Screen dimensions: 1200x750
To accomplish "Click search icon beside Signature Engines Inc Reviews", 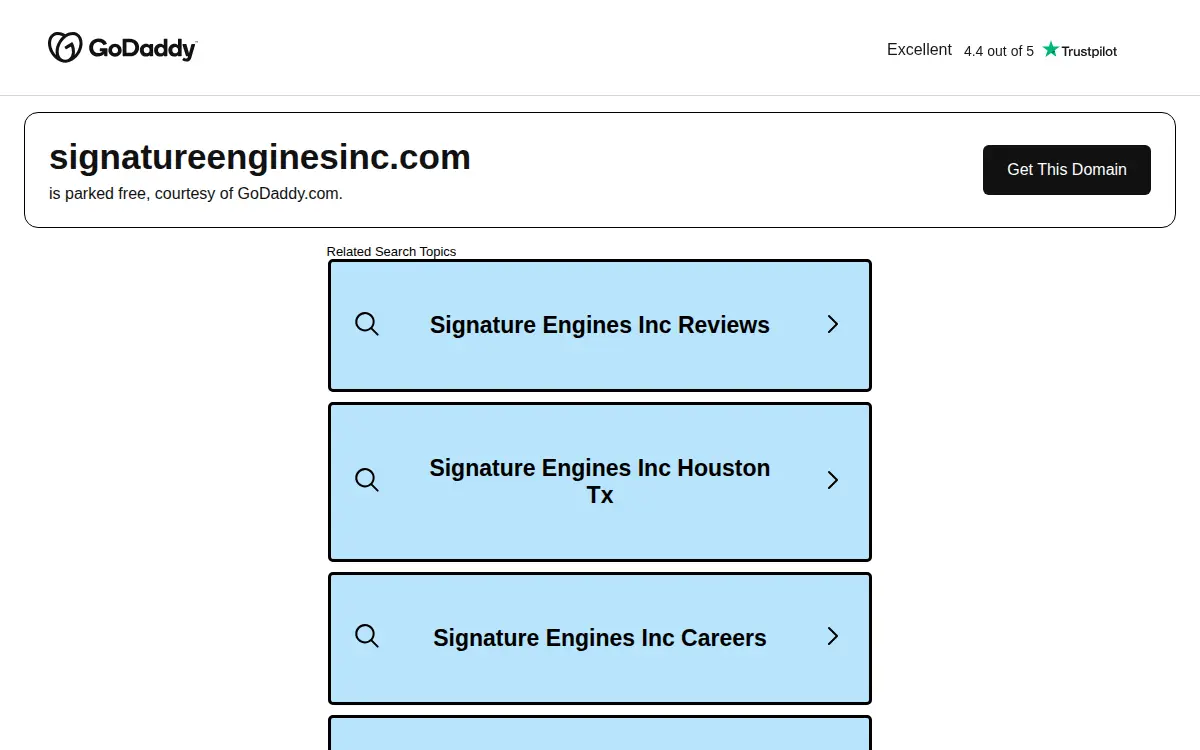I will coord(367,324).
